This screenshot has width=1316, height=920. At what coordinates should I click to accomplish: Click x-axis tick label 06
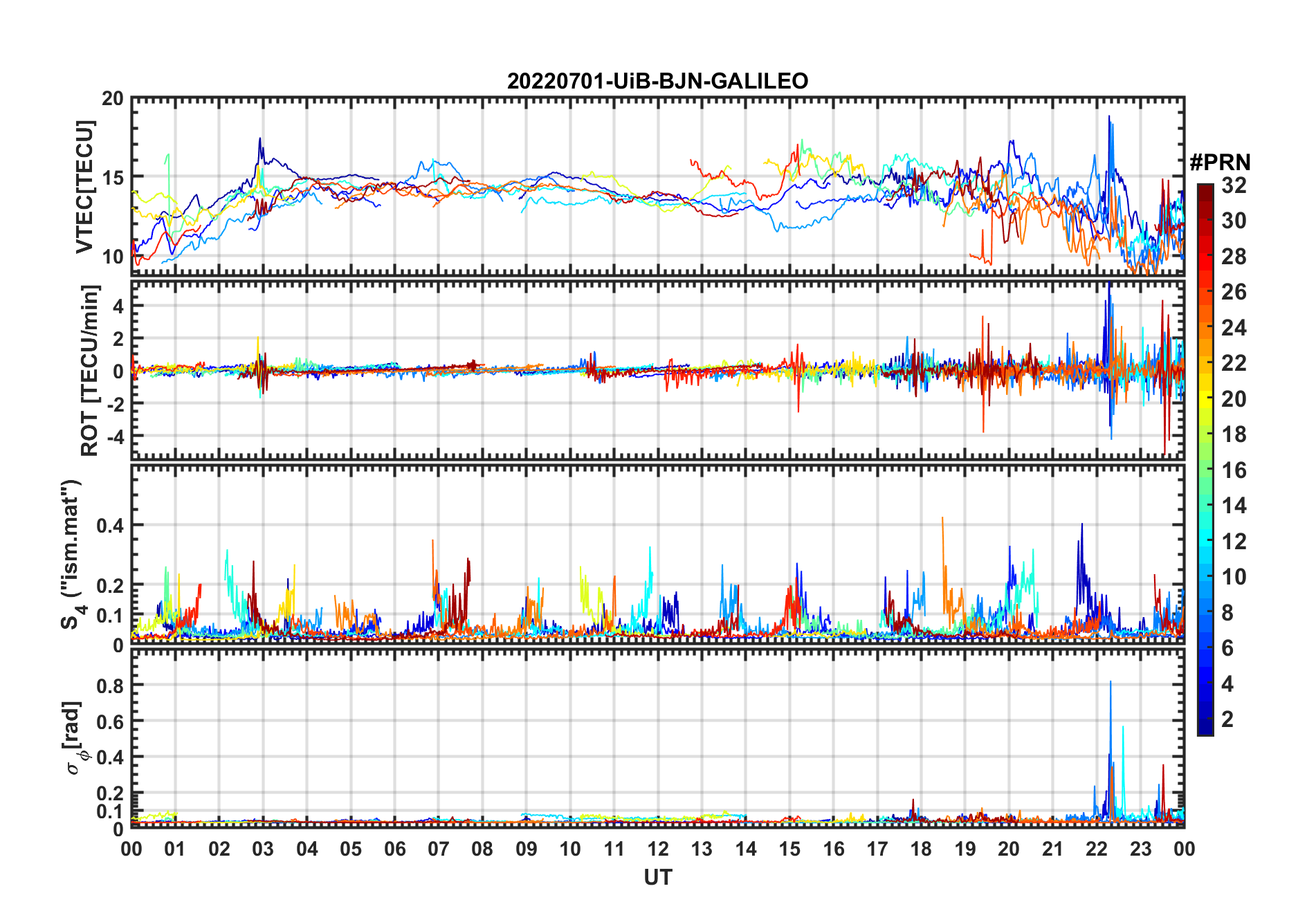tap(394, 849)
